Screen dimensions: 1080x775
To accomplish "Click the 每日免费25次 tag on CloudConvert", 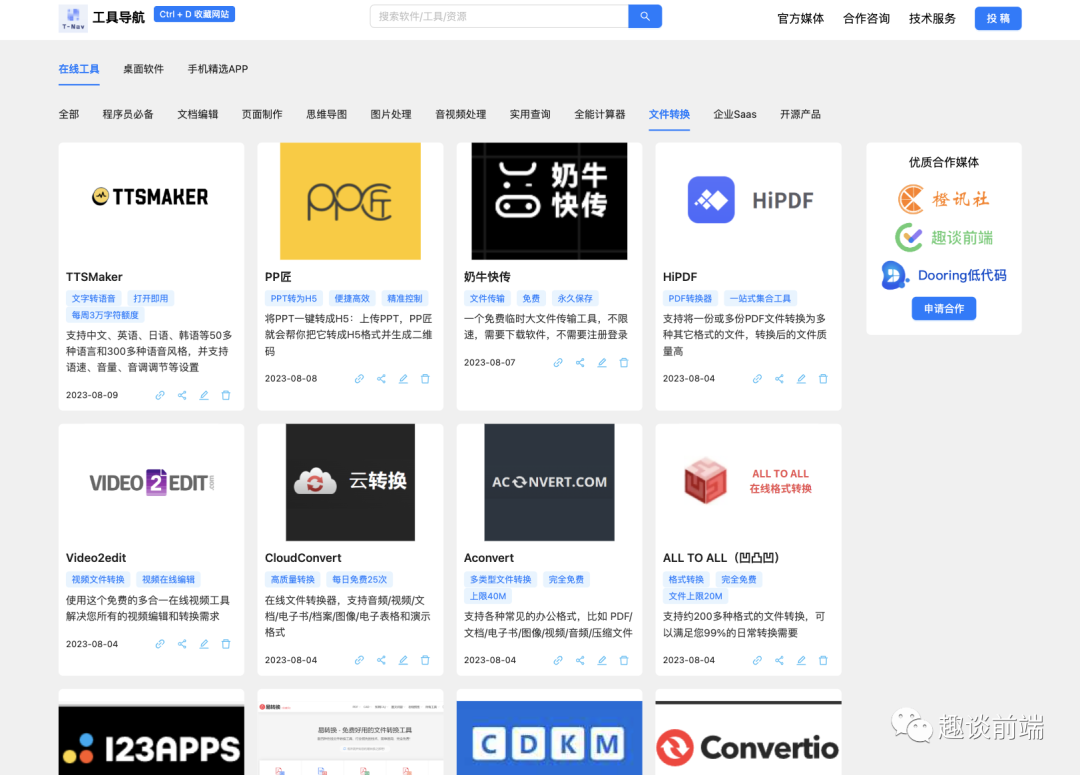I will click(x=360, y=579).
